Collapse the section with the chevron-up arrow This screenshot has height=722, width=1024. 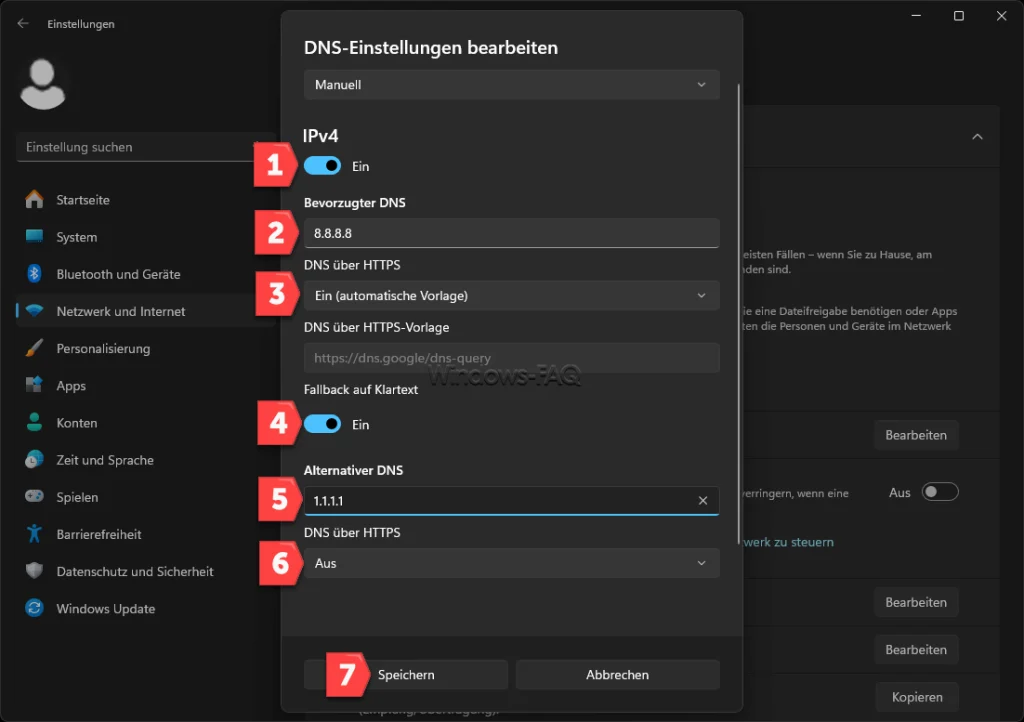(x=977, y=136)
